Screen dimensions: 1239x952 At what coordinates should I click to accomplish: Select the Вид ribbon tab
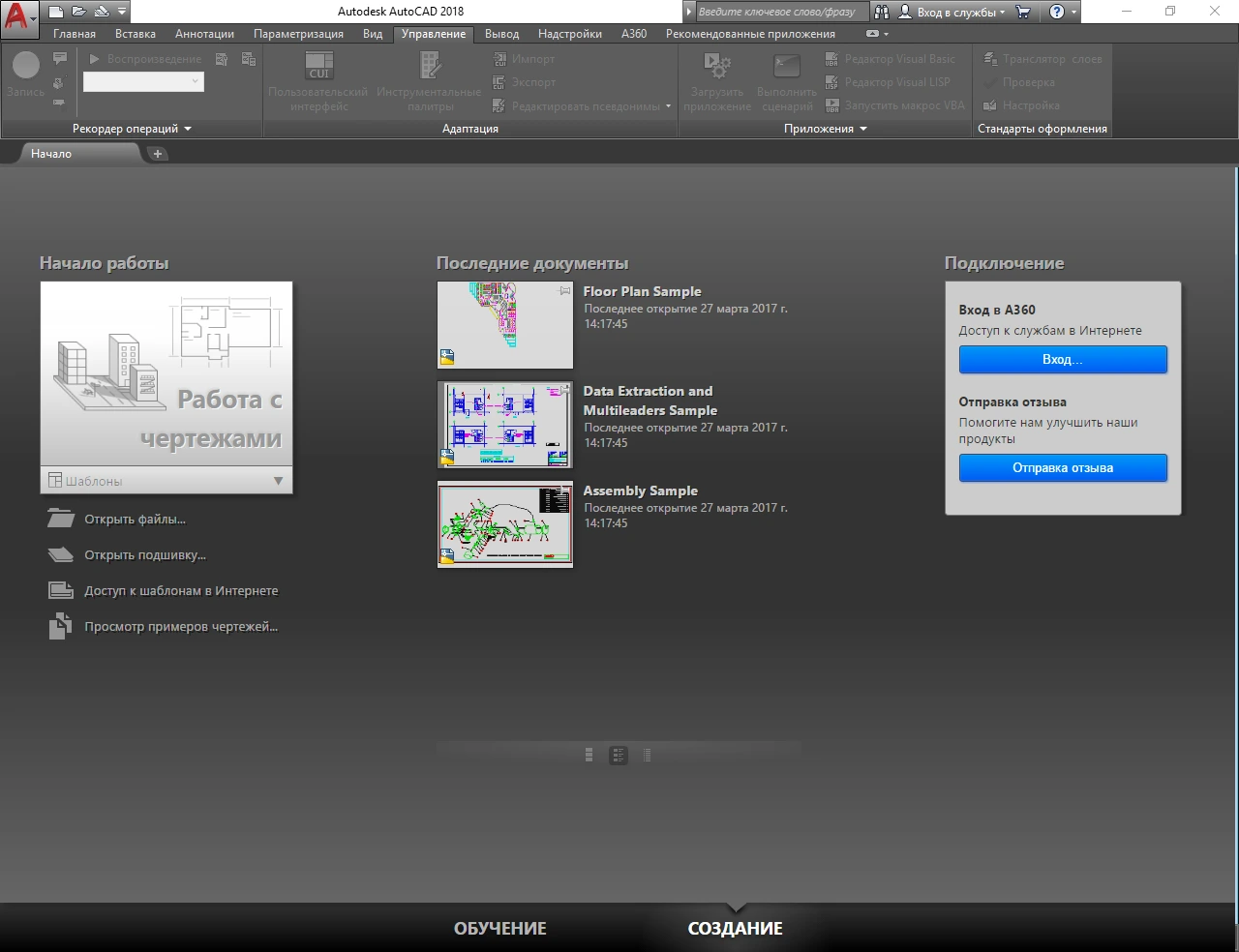pos(373,34)
